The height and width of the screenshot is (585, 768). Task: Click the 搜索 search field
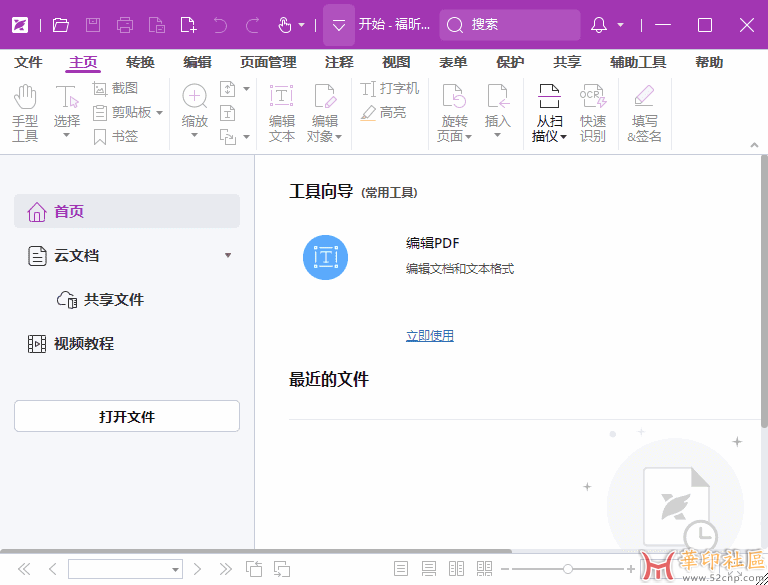click(510, 25)
